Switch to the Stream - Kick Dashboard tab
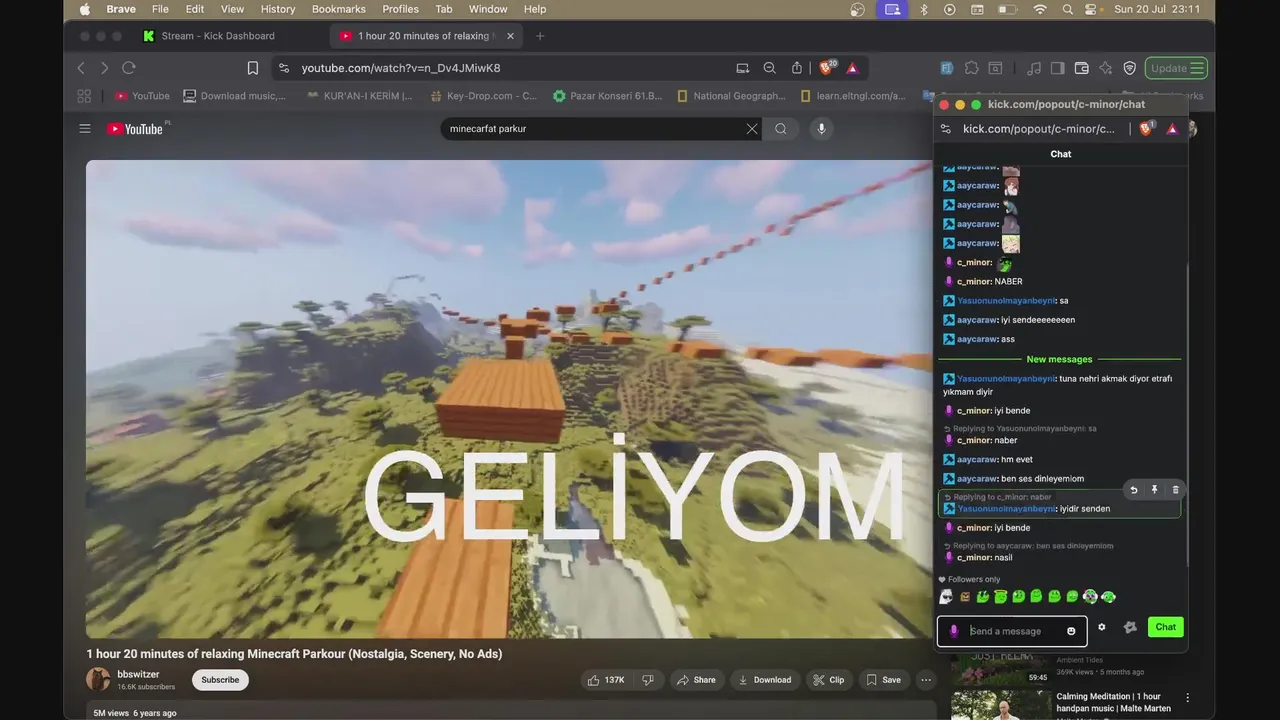This screenshot has height=720, width=1280. tap(218, 36)
